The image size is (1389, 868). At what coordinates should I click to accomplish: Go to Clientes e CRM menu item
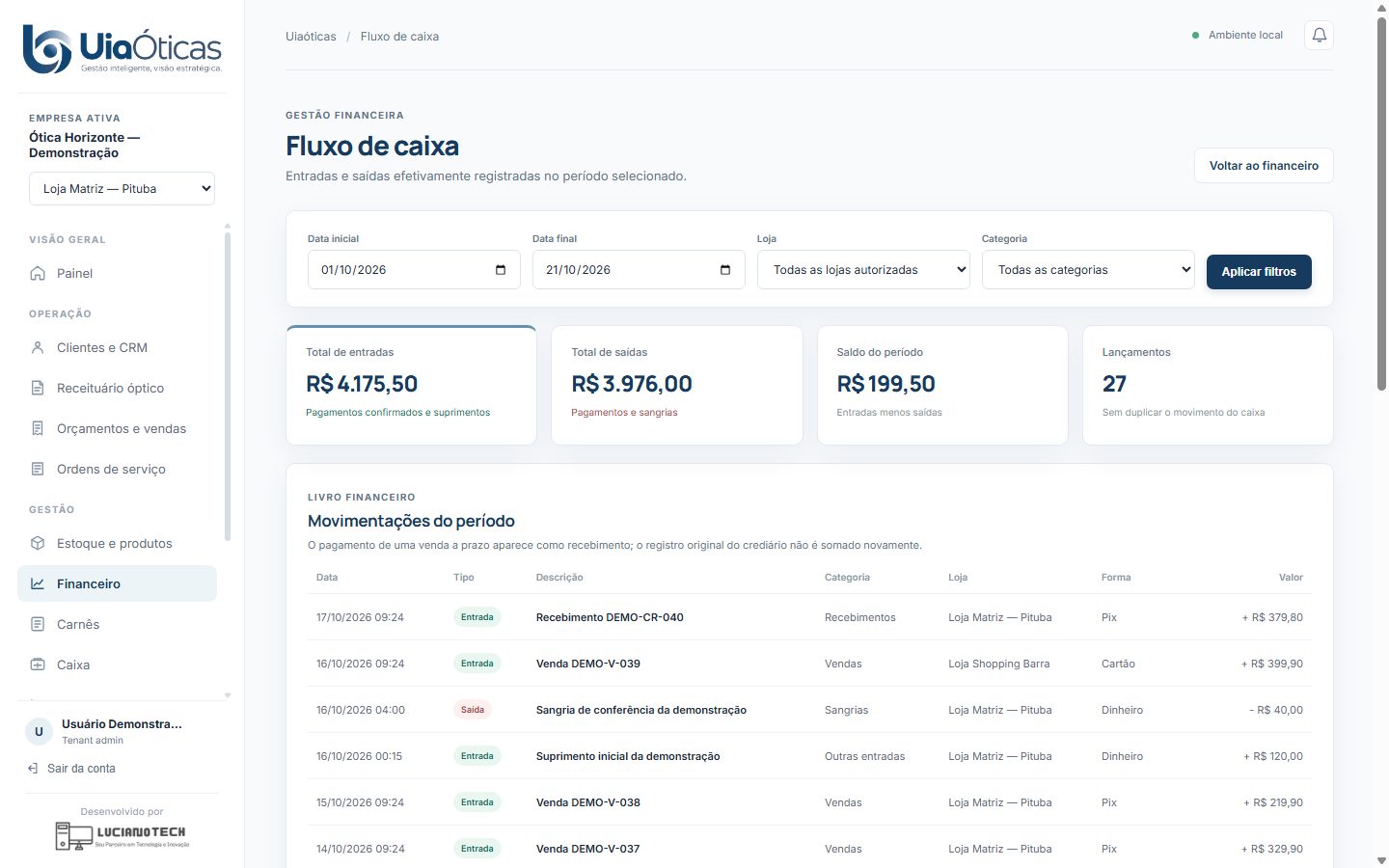117,347
